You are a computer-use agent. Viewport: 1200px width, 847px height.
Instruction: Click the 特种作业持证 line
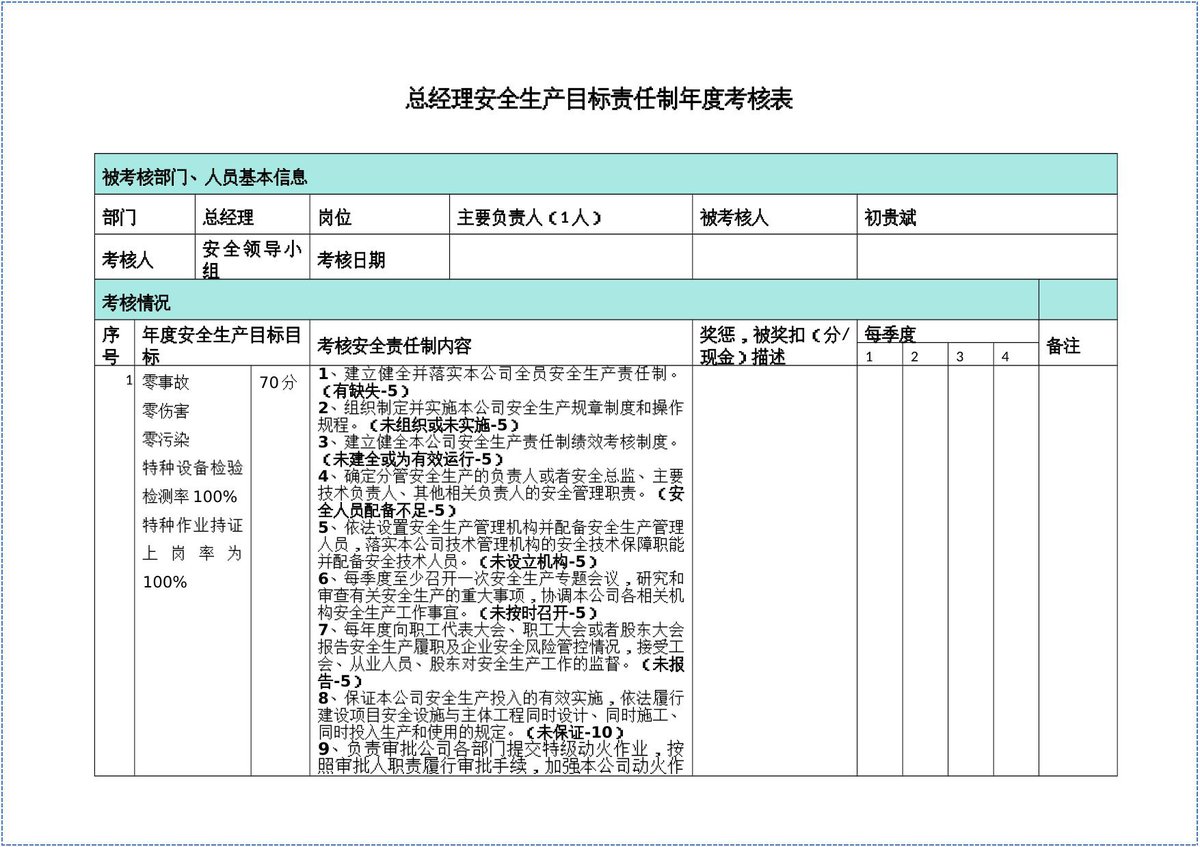[193, 524]
